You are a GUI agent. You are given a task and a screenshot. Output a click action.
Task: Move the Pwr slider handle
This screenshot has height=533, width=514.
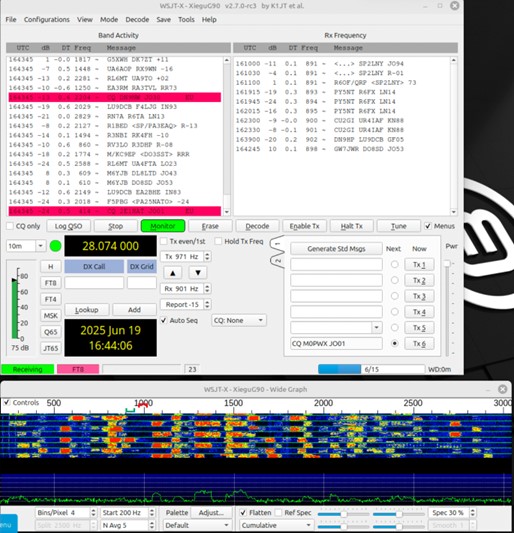point(447,263)
